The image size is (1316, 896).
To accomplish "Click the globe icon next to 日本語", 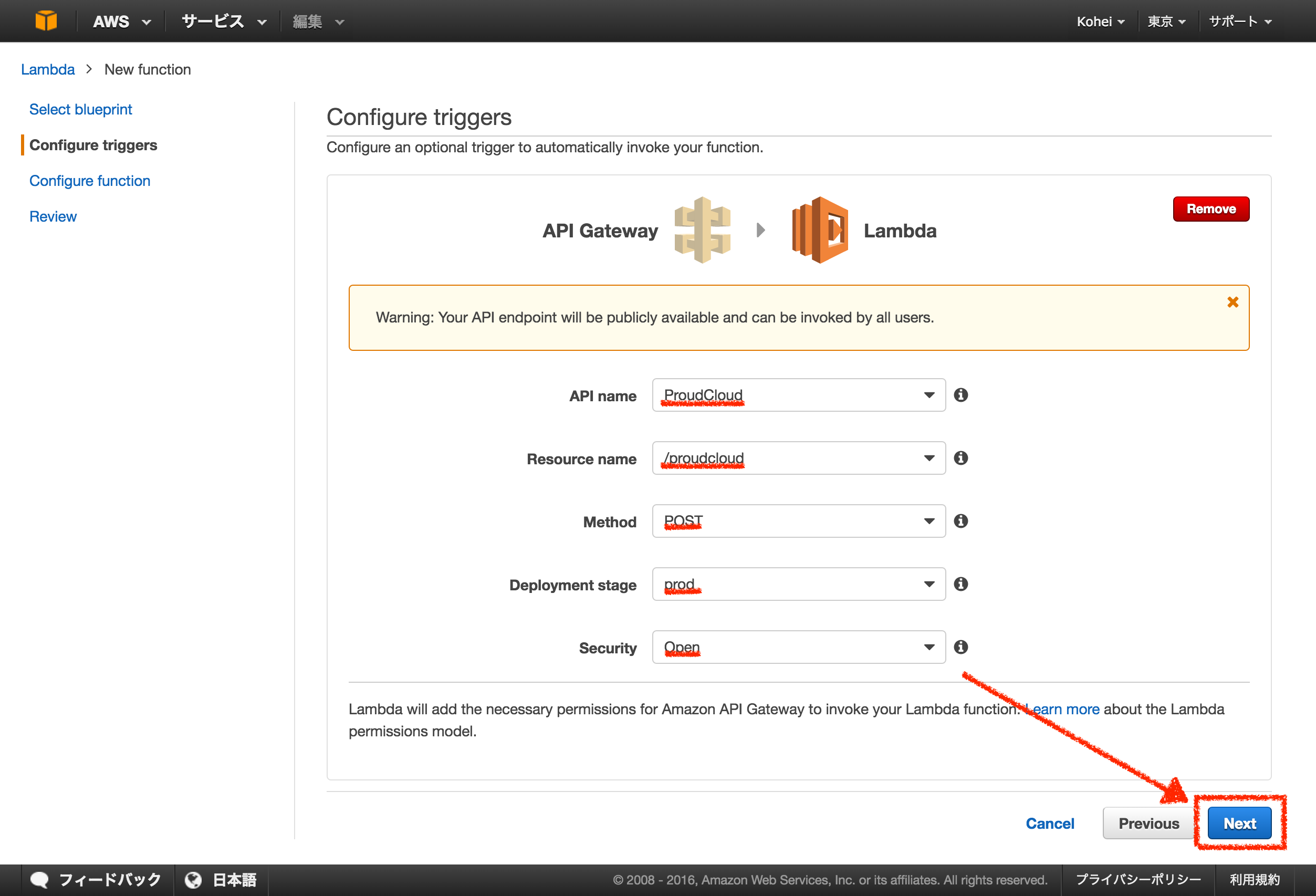I will pos(193,879).
